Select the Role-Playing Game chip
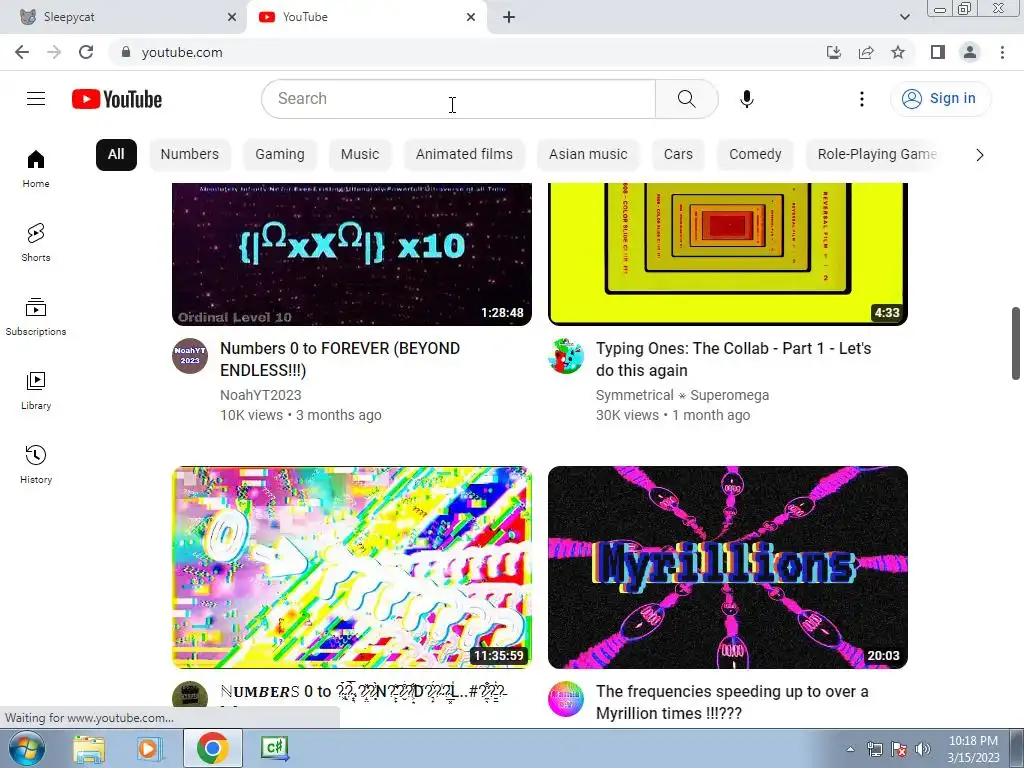Image resolution: width=1024 pixels, height=768 pixels. pos(876,155)
